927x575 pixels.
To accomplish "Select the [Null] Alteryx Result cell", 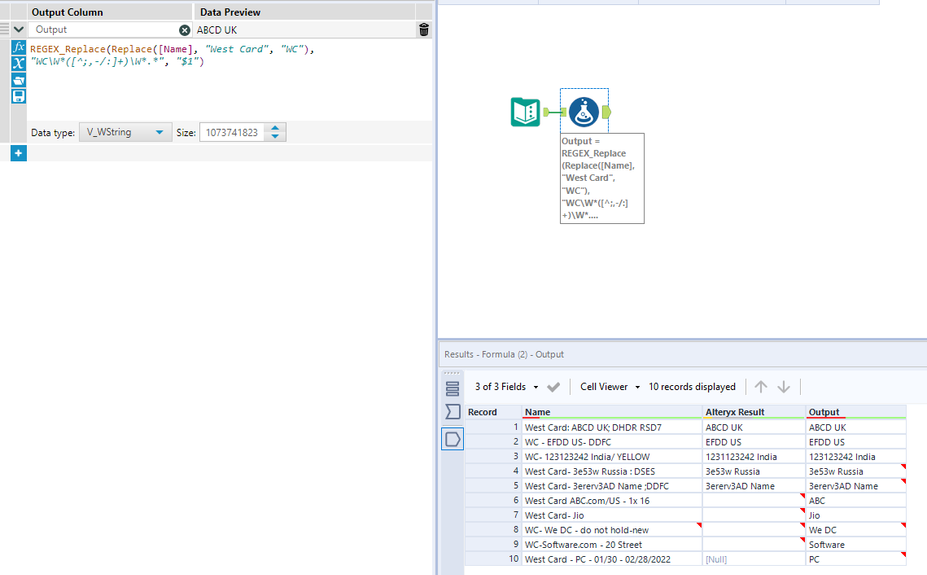I will click(754, 559).
